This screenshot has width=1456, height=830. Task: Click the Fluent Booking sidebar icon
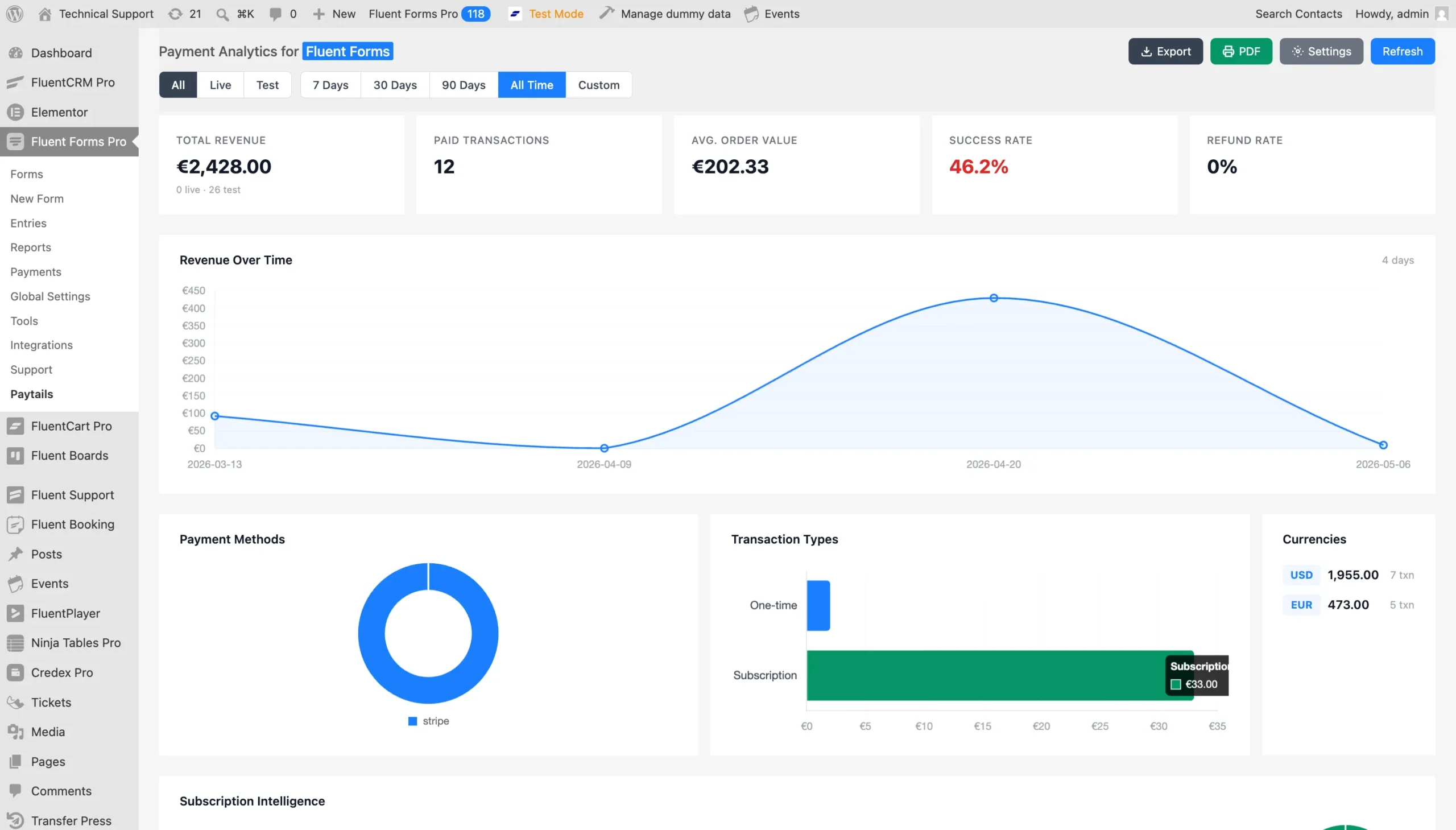15,525
